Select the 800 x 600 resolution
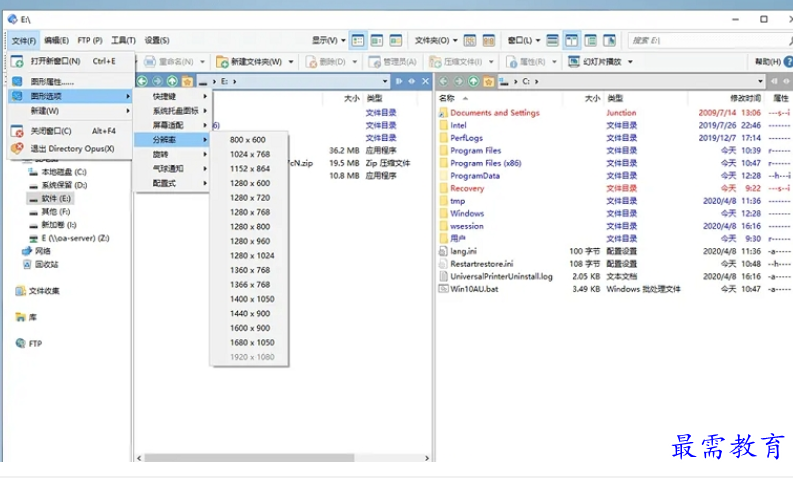The height and width of the screenshot is (478, 793). click(249, 140)
